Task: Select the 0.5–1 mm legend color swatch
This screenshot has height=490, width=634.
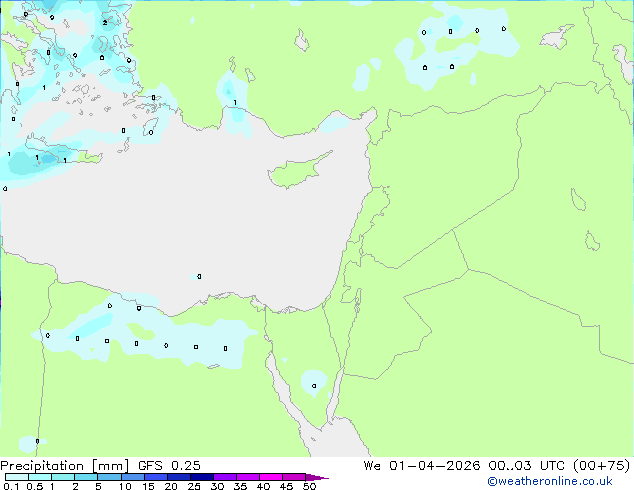Action: [40, 477]
